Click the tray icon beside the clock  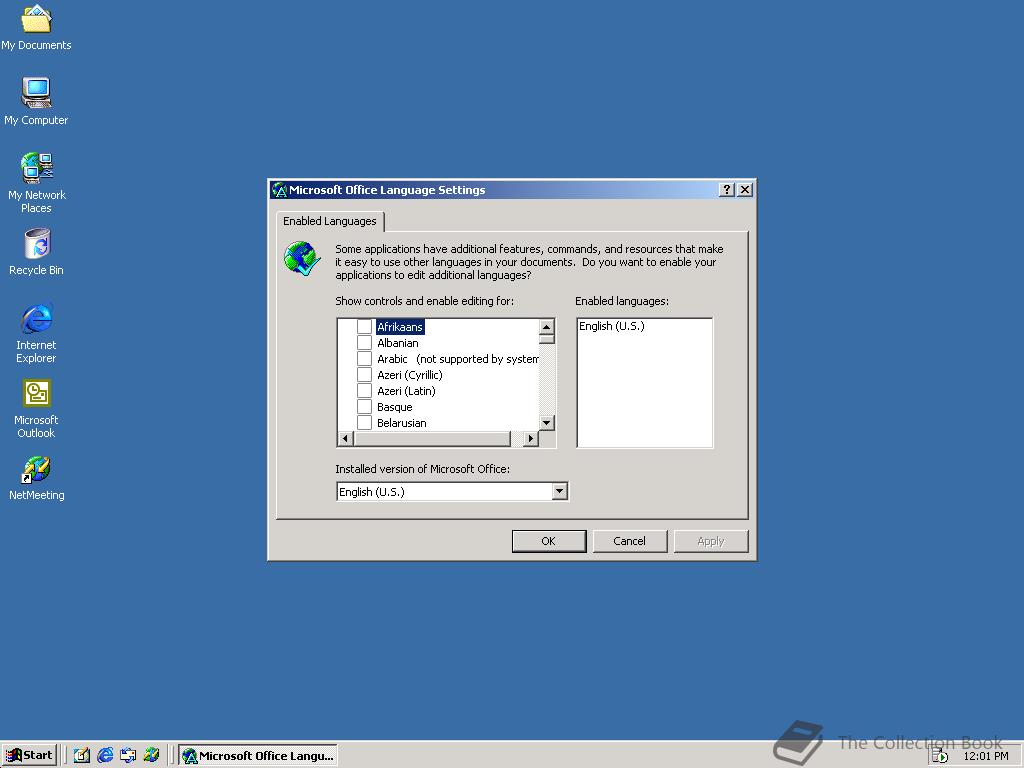point(939,756)
